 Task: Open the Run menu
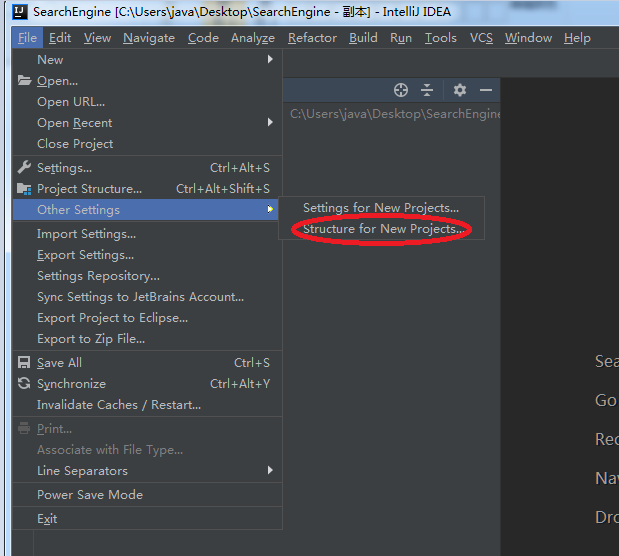pyautogui.click(x=401, y=38)
